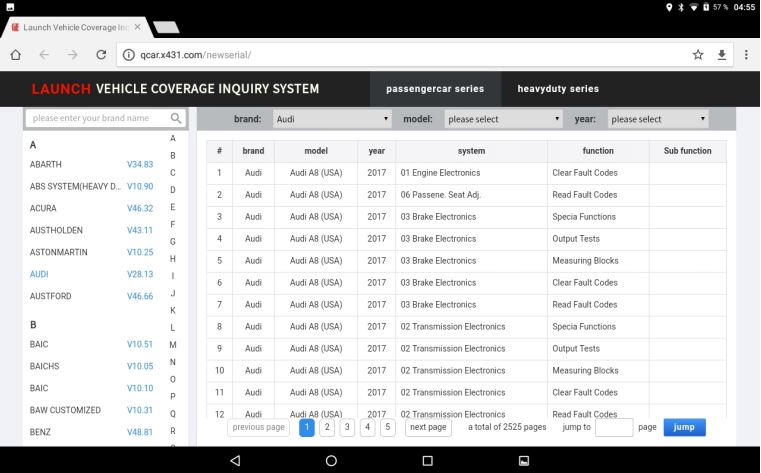Tap the brand search magnifier icon
The height and width of the screenshot is (473, 761).
tap(176, 118)
